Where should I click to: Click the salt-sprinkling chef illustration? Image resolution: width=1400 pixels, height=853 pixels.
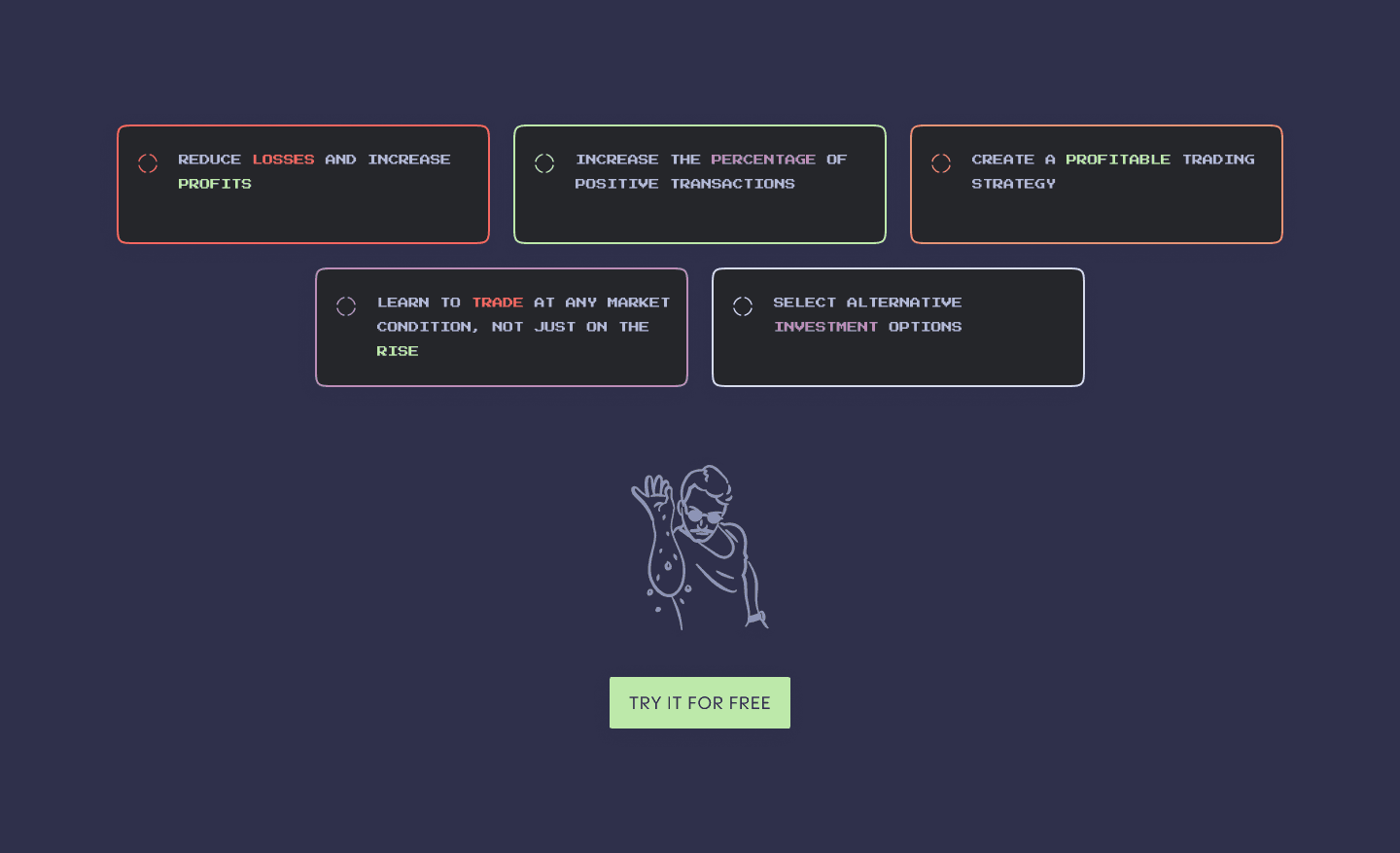click(x=700, y=547)
